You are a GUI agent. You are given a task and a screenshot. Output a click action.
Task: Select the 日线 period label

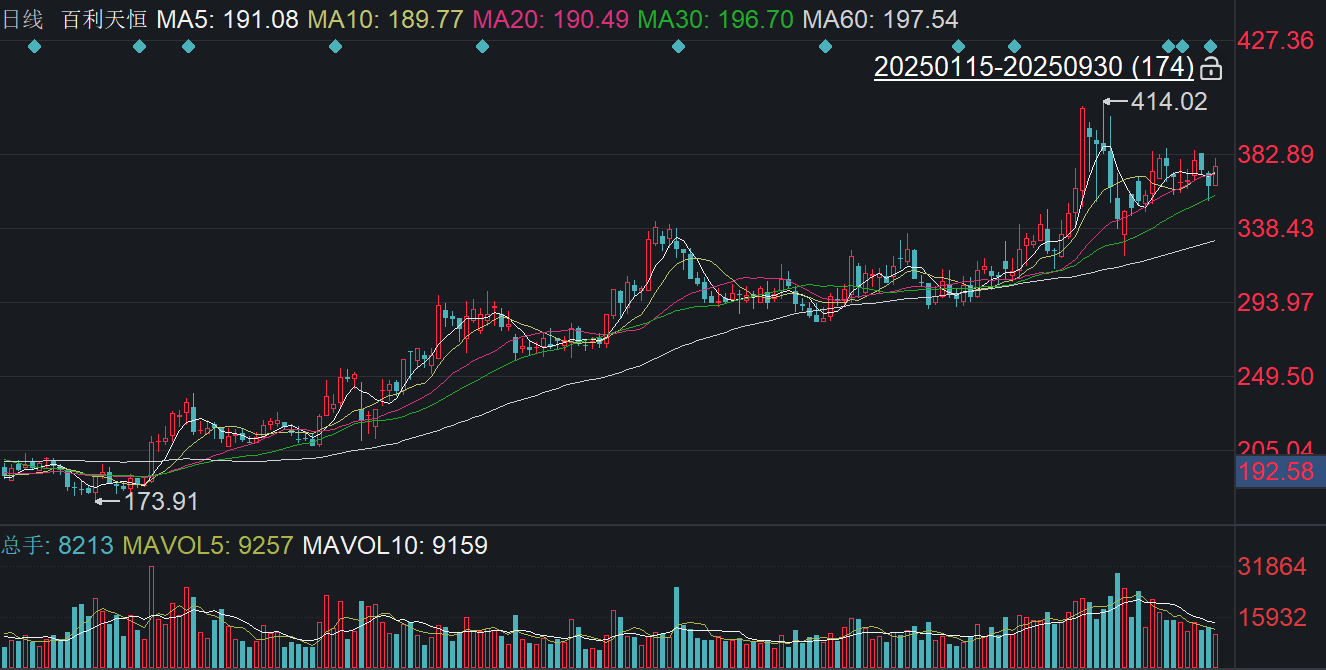click(23, 19)
